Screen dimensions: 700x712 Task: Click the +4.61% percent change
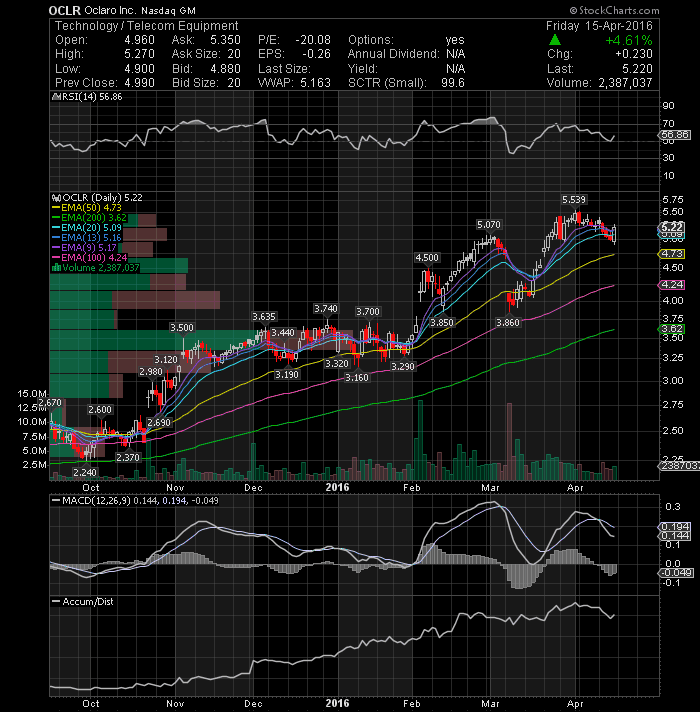click(x=629, y=40)
